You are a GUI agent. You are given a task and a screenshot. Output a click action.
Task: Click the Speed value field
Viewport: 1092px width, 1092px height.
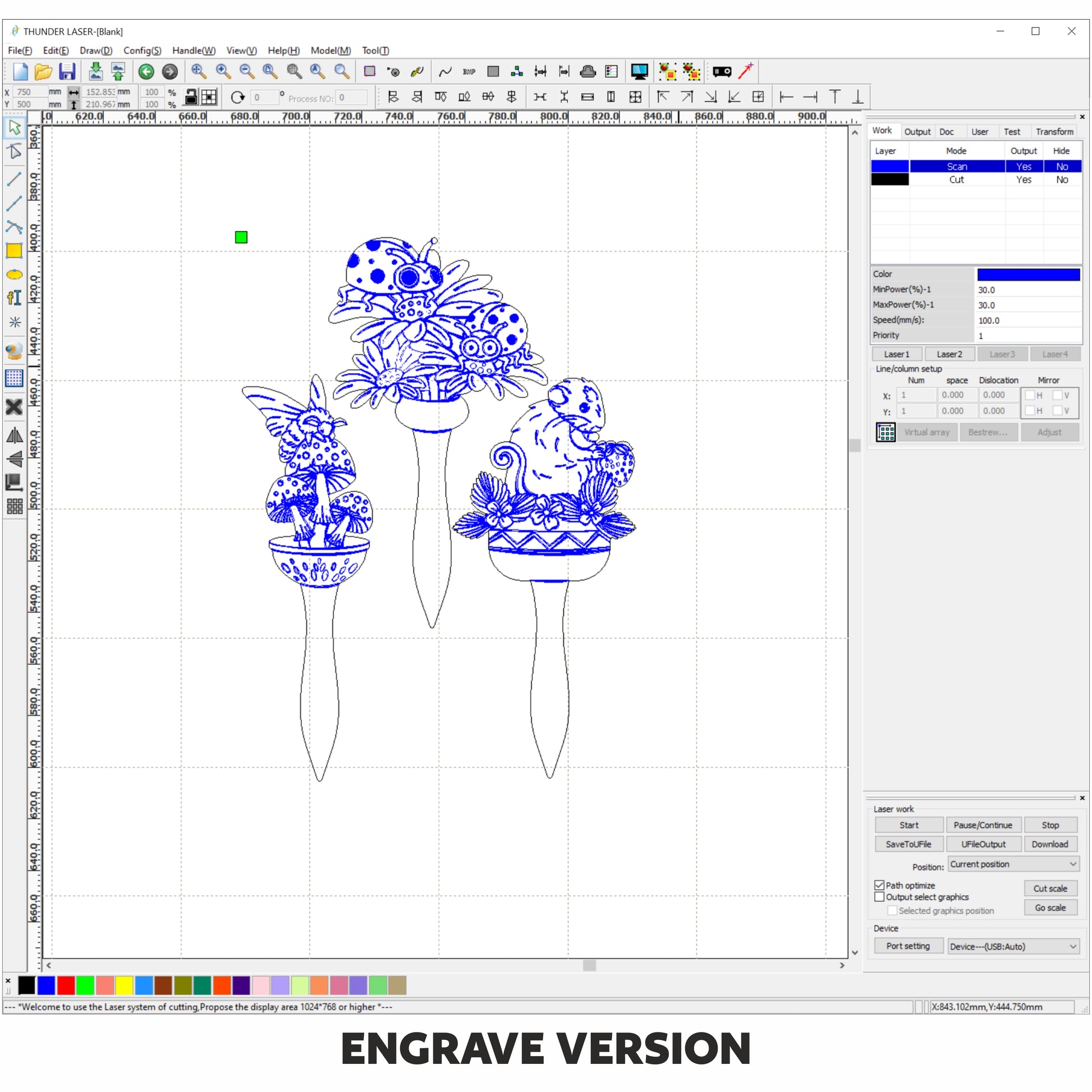tap(1027, 320)
